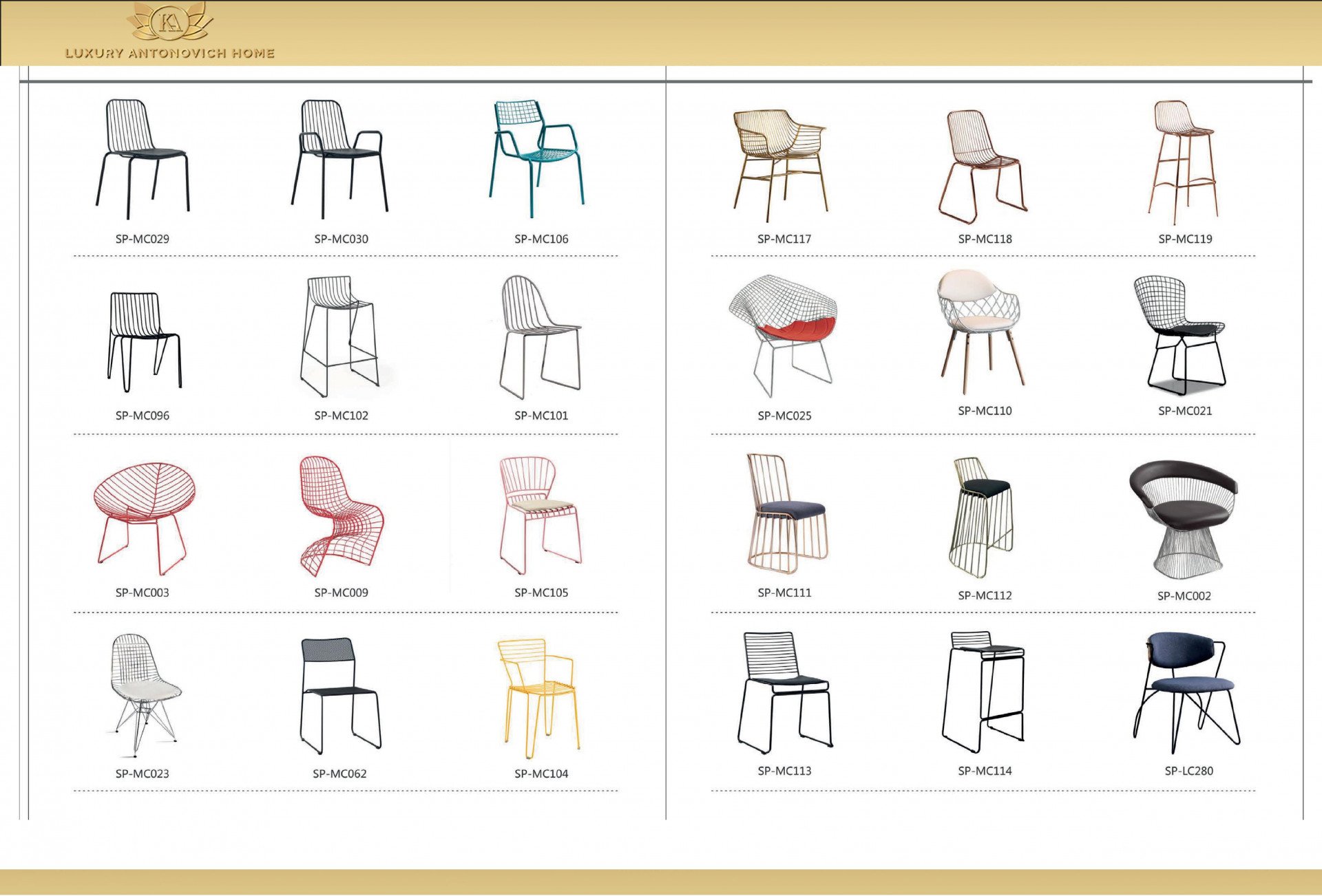
Task: Click the SP-MC114 product code
Action: coord(985,771)
